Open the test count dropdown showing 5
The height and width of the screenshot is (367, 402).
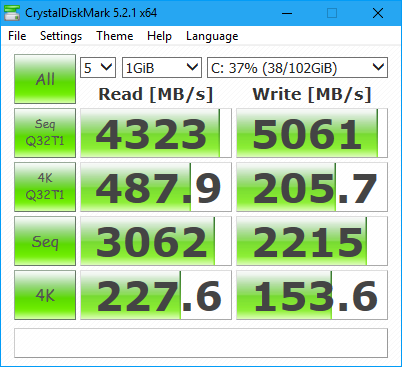click(98, 68)
